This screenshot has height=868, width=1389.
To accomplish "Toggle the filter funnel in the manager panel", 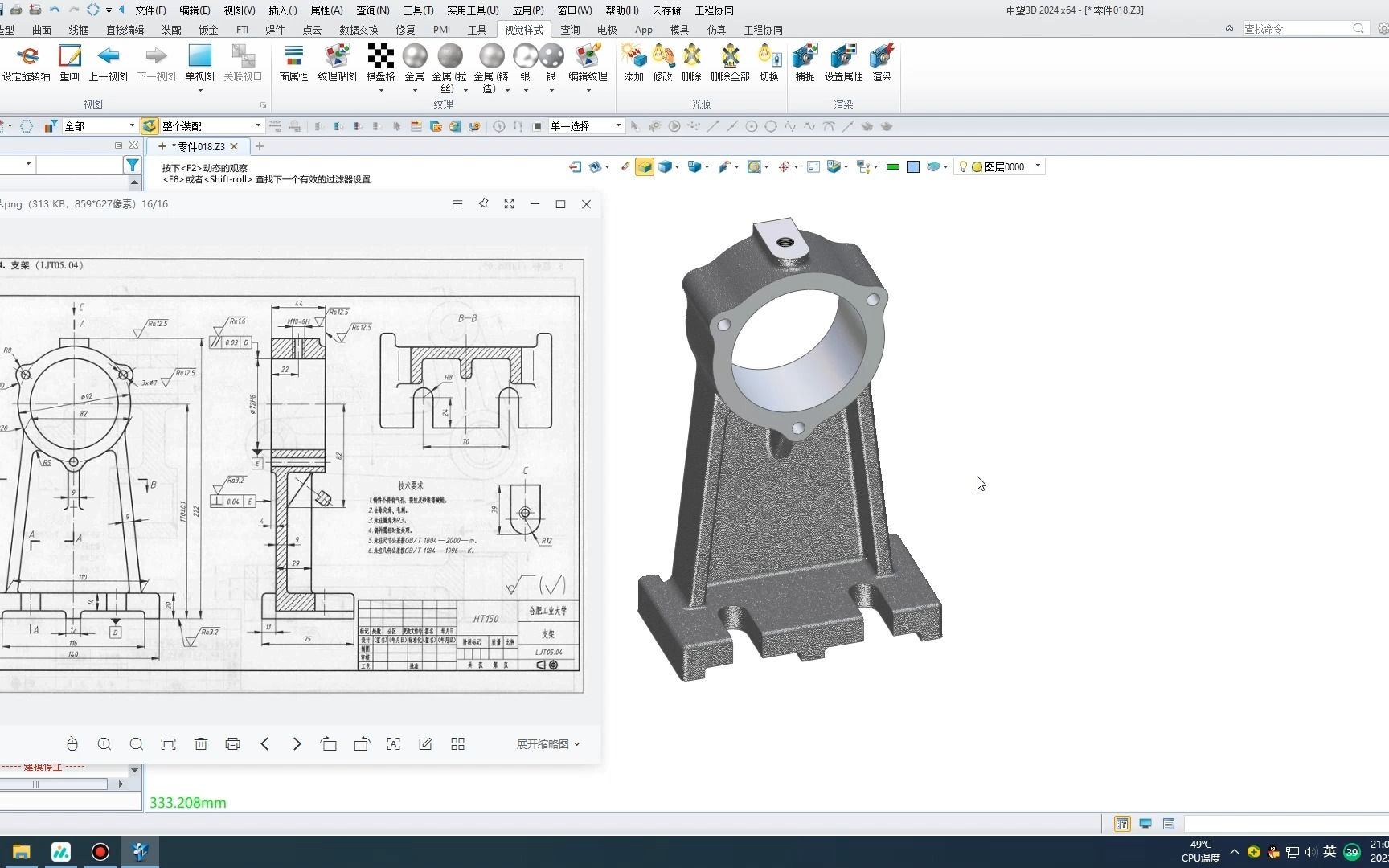I will coord(132,165).
